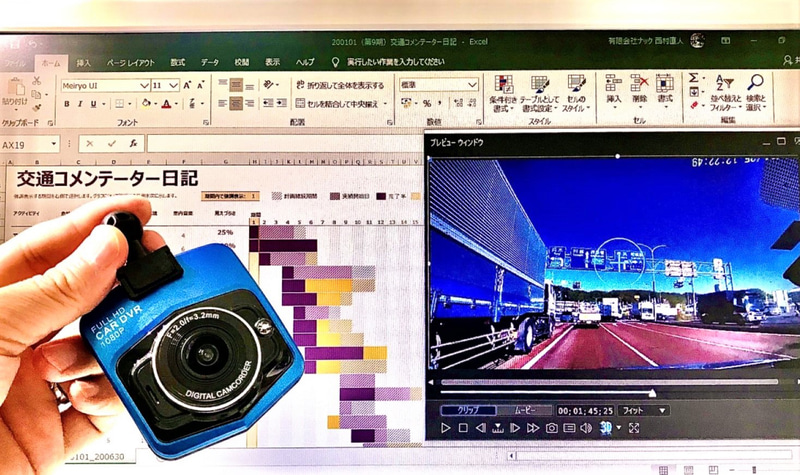The width and height of the screenshot is (800, 475).
Task: Toggle Wrap Text (折り返して全体を表示する)
Action: tap(340, 85)
